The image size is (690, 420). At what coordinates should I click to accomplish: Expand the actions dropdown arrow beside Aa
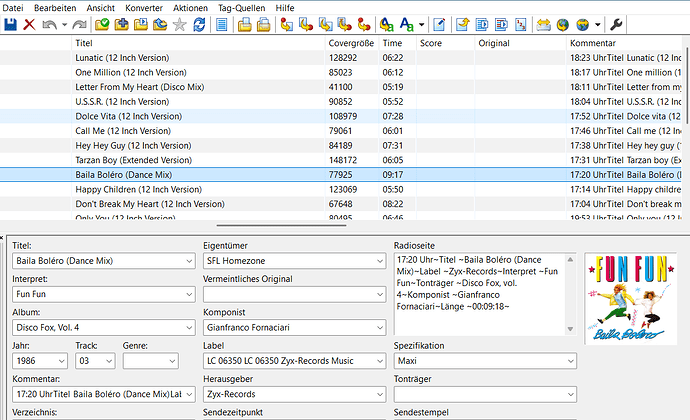422,25
